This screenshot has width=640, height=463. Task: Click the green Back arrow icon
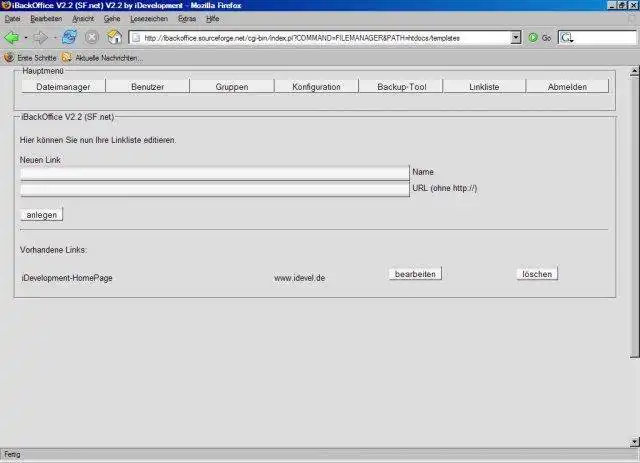coord(11,38)
